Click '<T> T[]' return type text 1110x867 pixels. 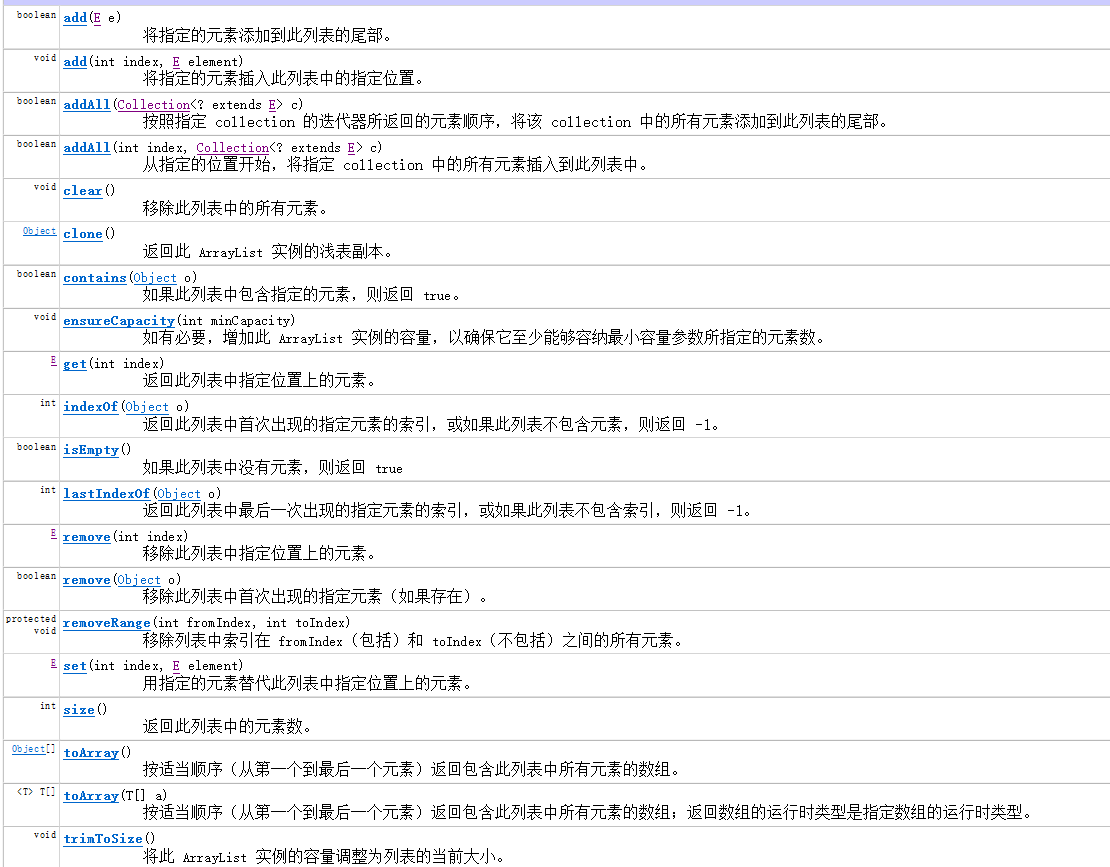(36, 792)
